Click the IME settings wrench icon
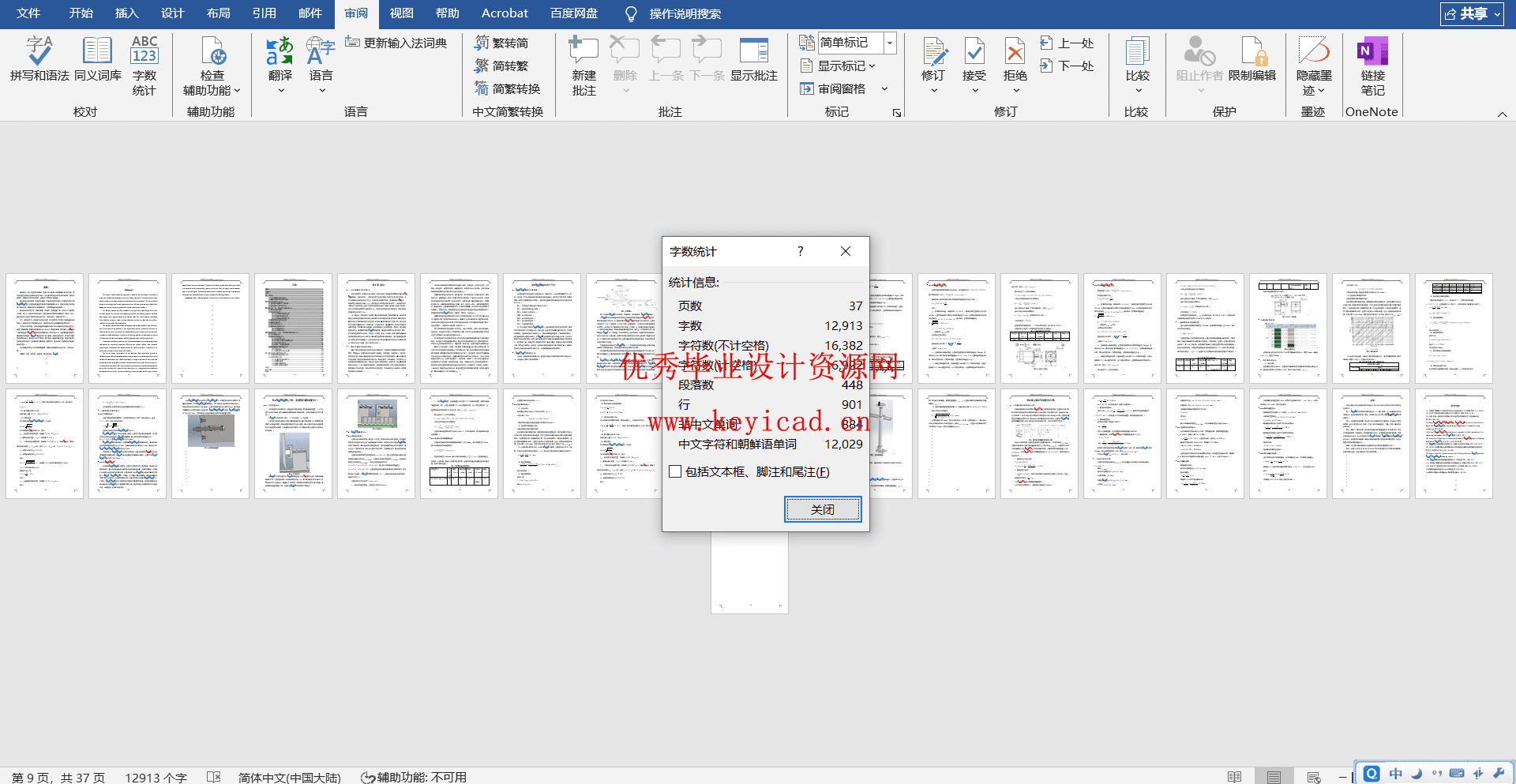The width and height of the screenshot is (1516, 784). click(x=1499, y=774)
